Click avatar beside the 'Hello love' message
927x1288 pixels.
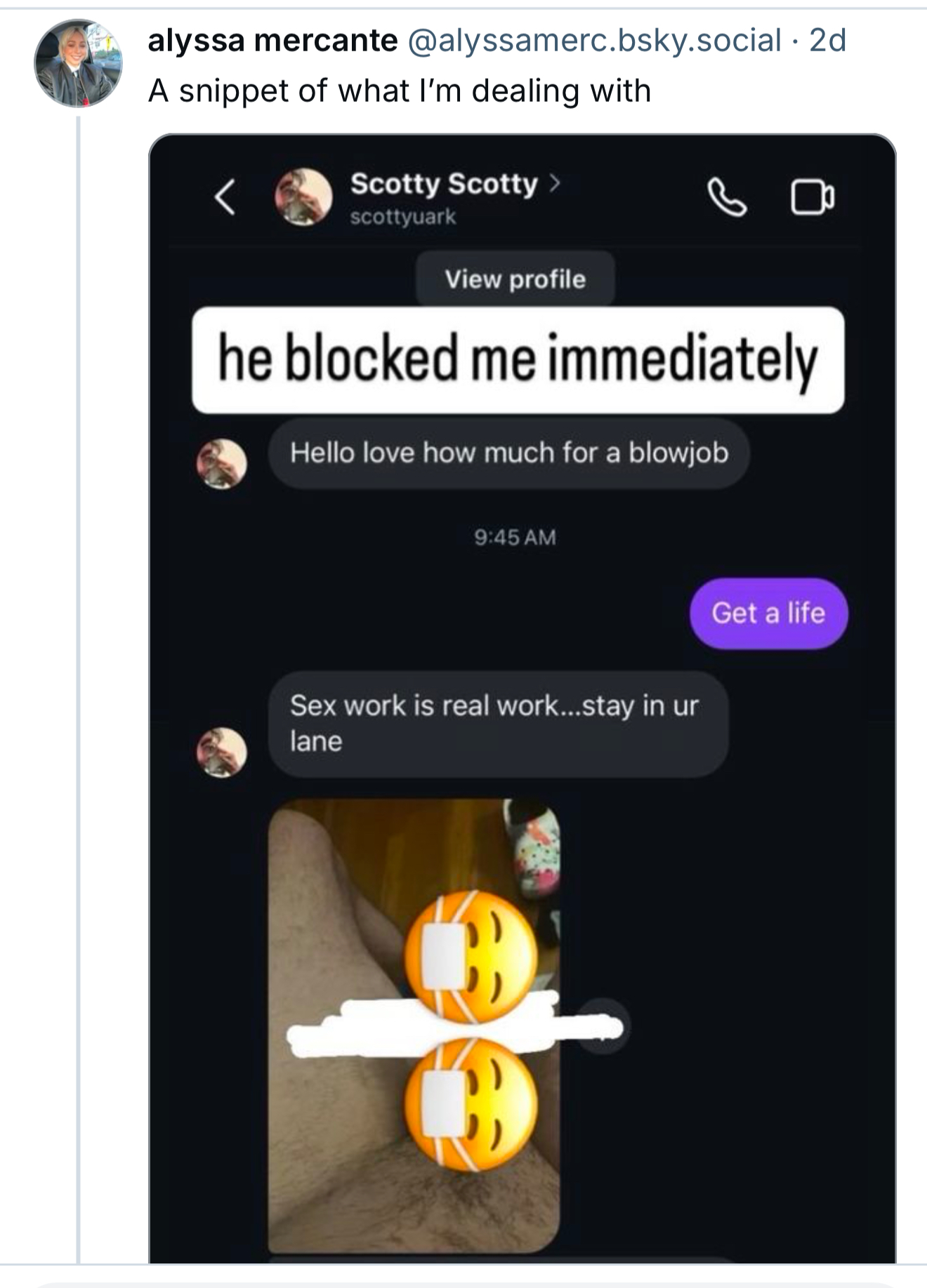tap(221, 464)
